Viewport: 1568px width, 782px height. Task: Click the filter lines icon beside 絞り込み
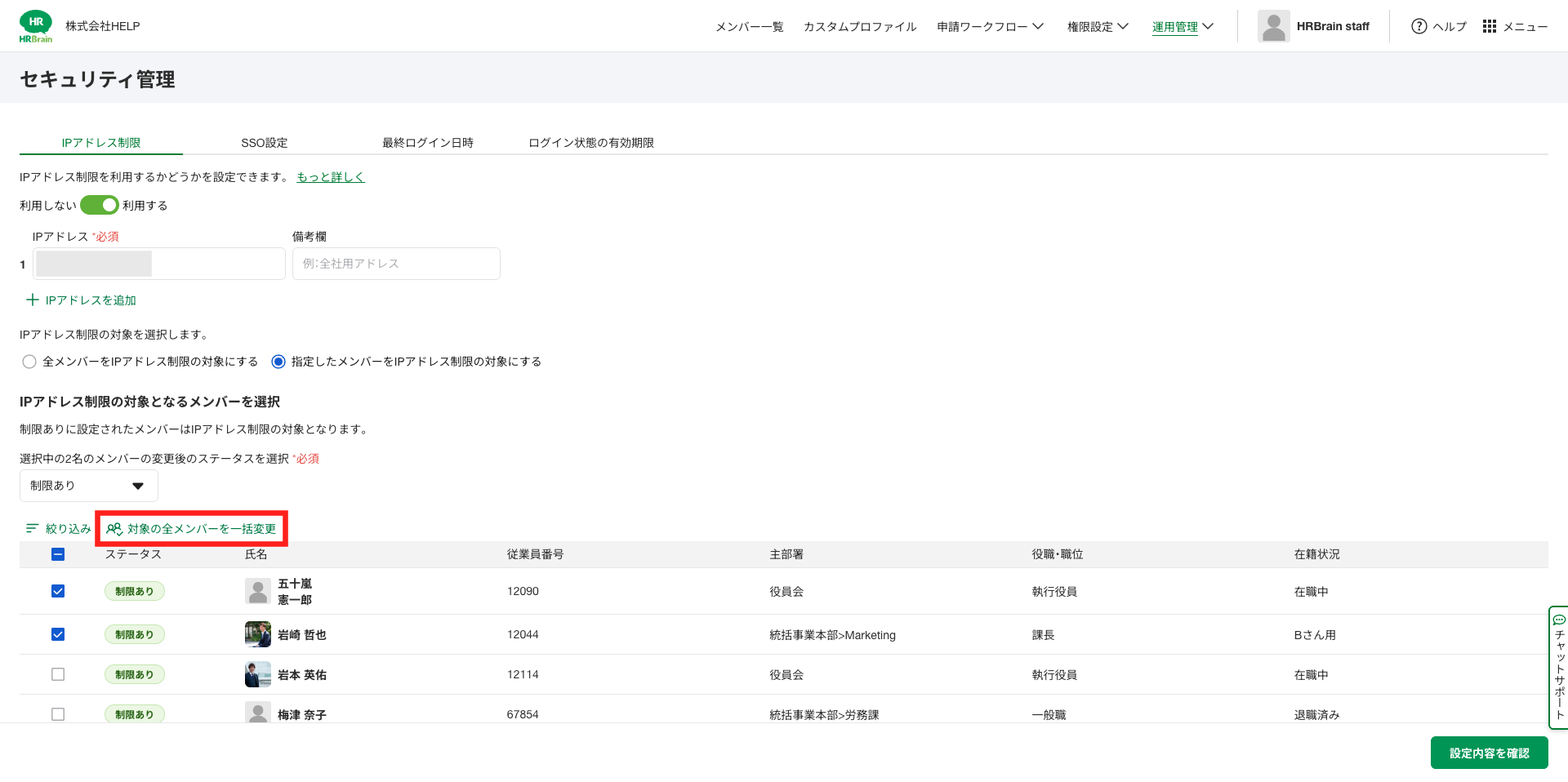click(33, 528)
